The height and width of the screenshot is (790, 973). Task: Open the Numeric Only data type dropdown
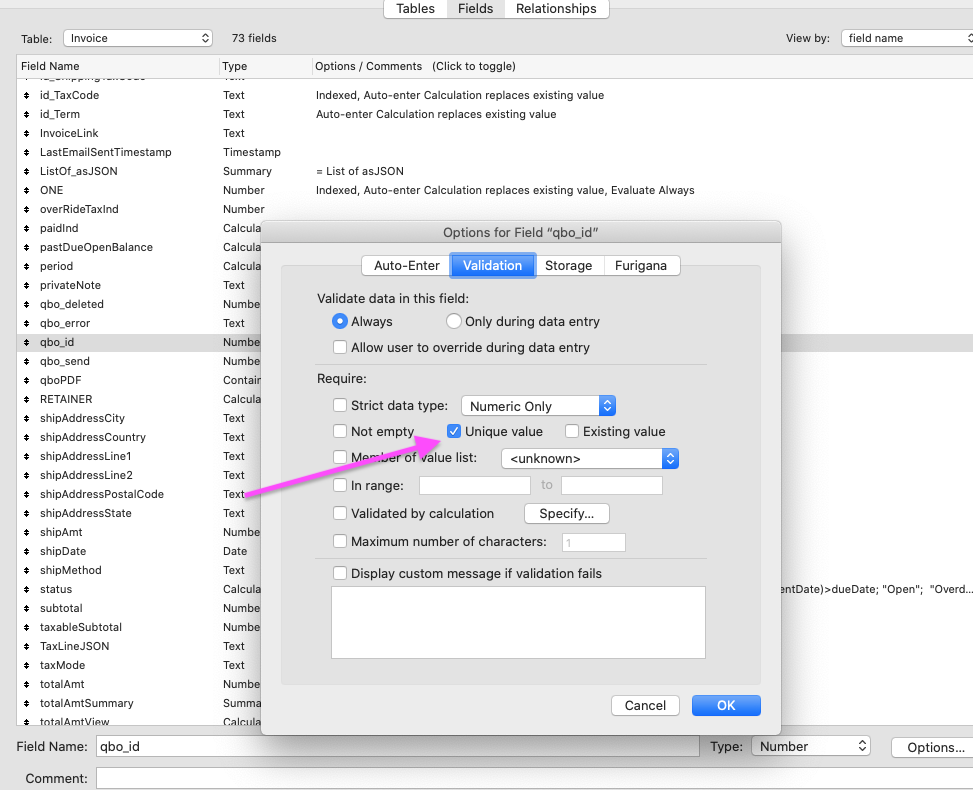point(538,406)
